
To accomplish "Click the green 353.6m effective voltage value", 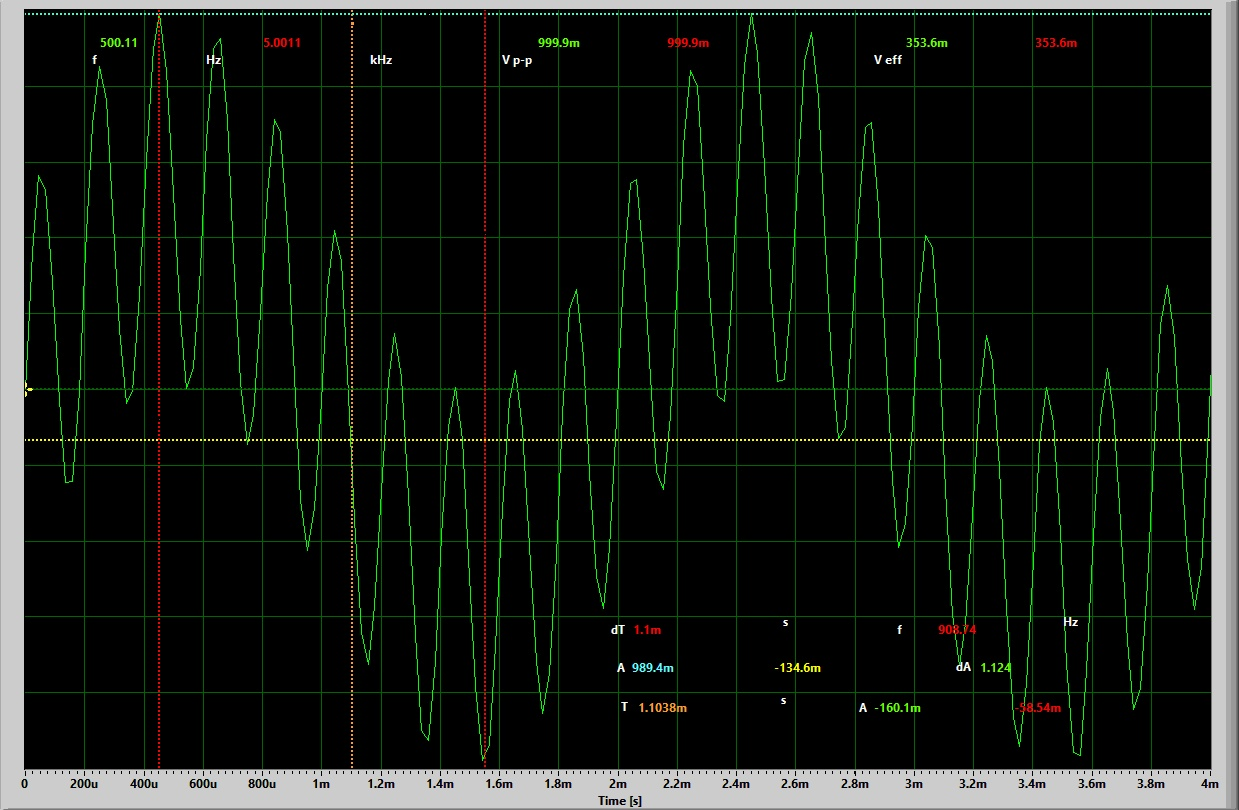I will 927,43.
